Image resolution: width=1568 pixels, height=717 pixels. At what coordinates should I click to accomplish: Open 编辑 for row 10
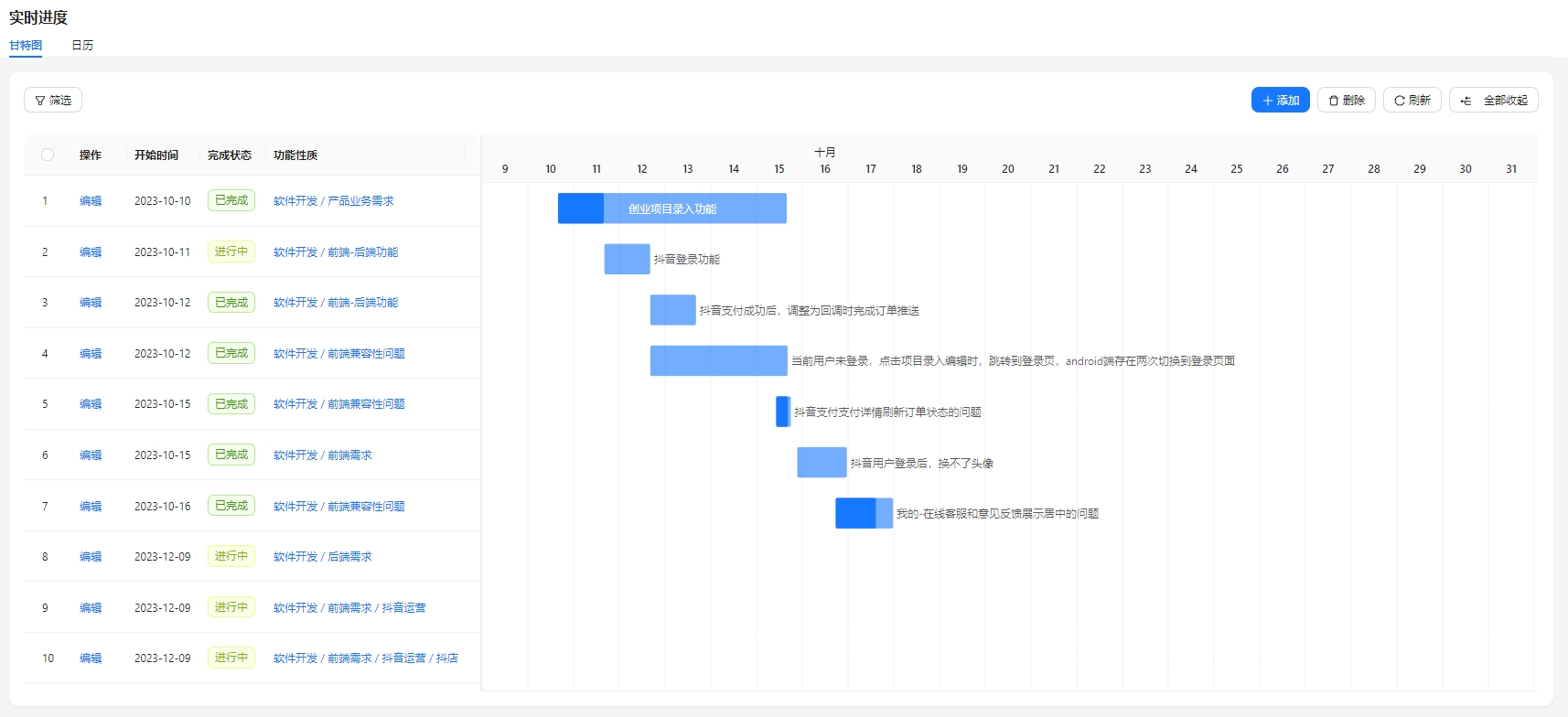point(91,658)
